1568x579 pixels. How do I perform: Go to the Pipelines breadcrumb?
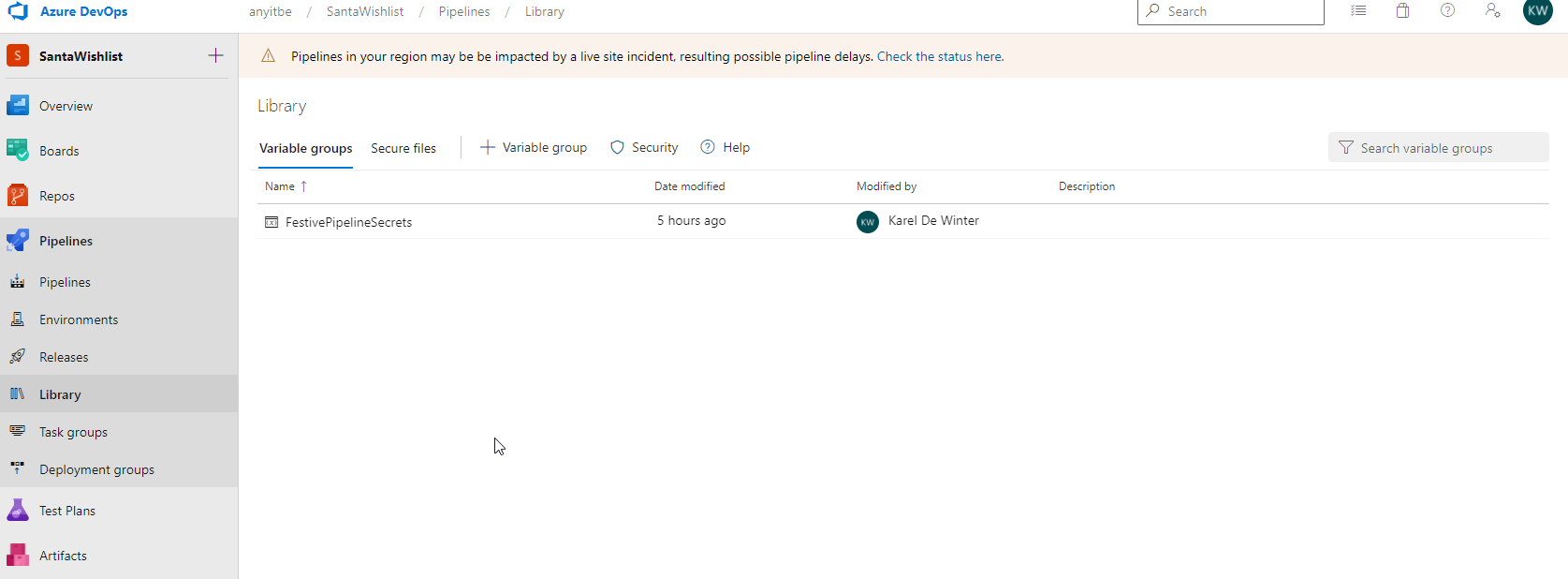point(464,11)
